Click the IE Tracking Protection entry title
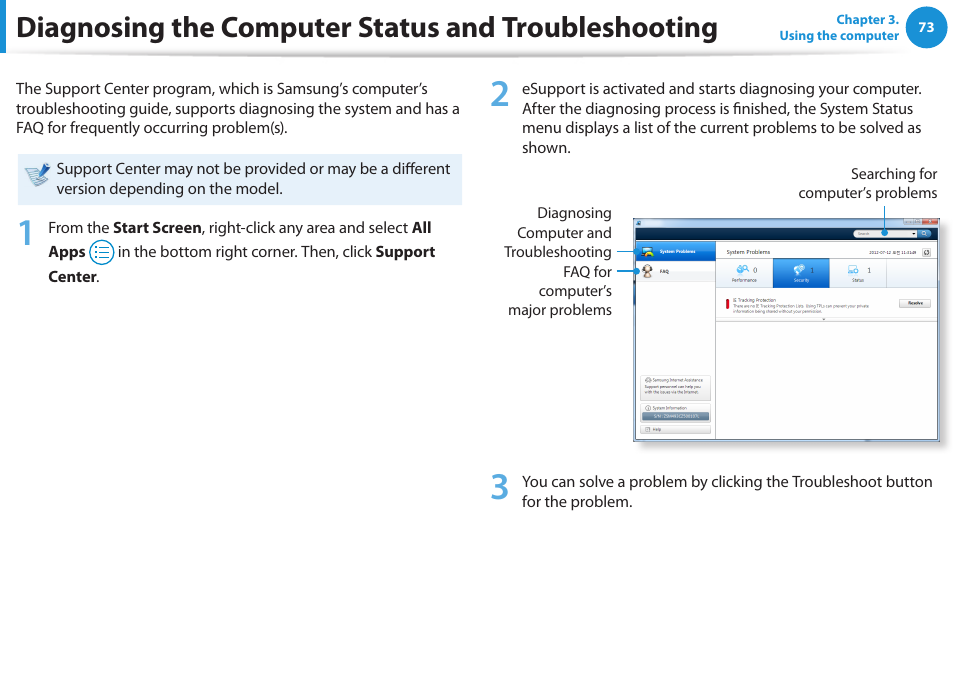 pos(754,300)
